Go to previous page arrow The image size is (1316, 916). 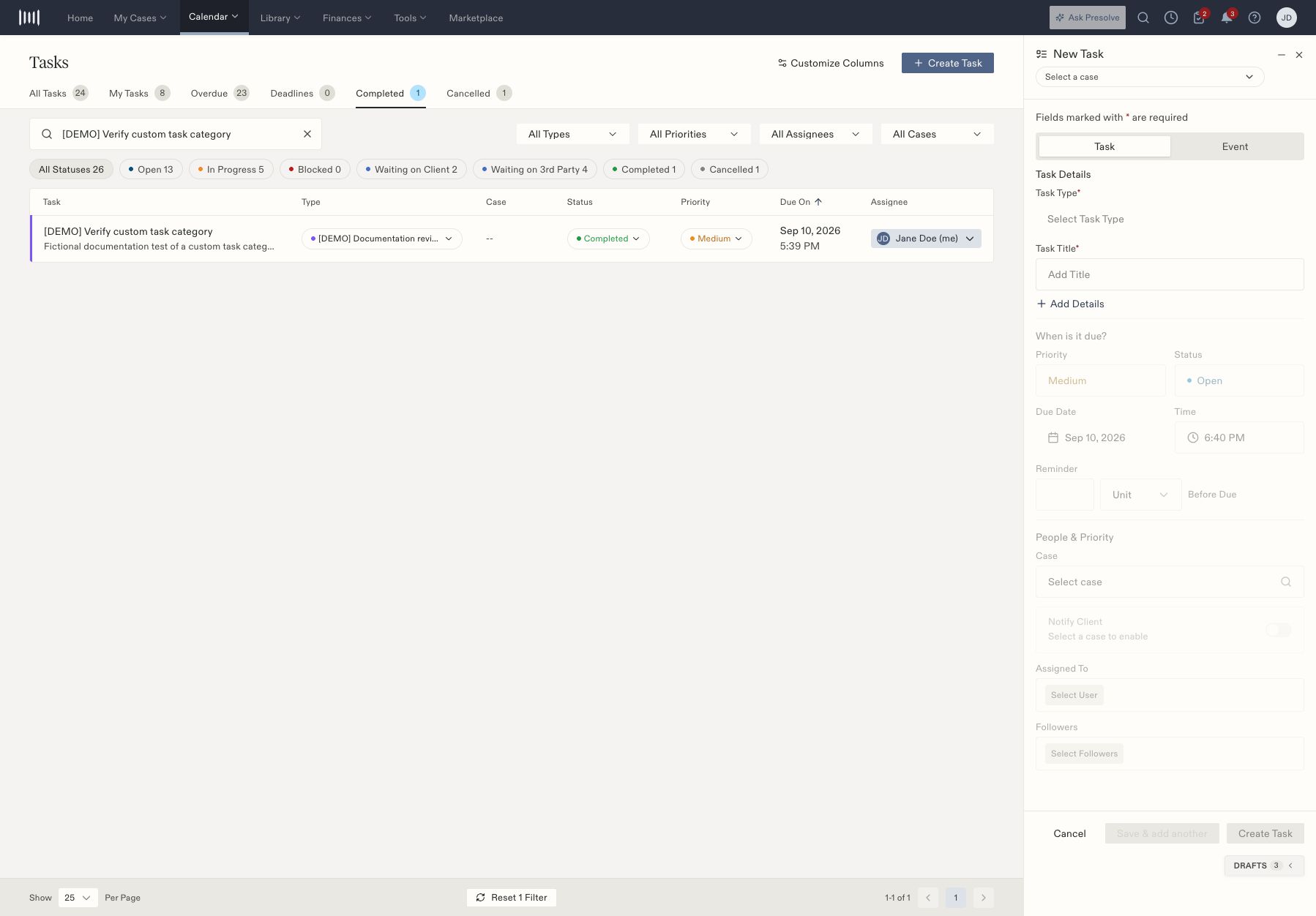pyautogui.click(x=928, y=898)
